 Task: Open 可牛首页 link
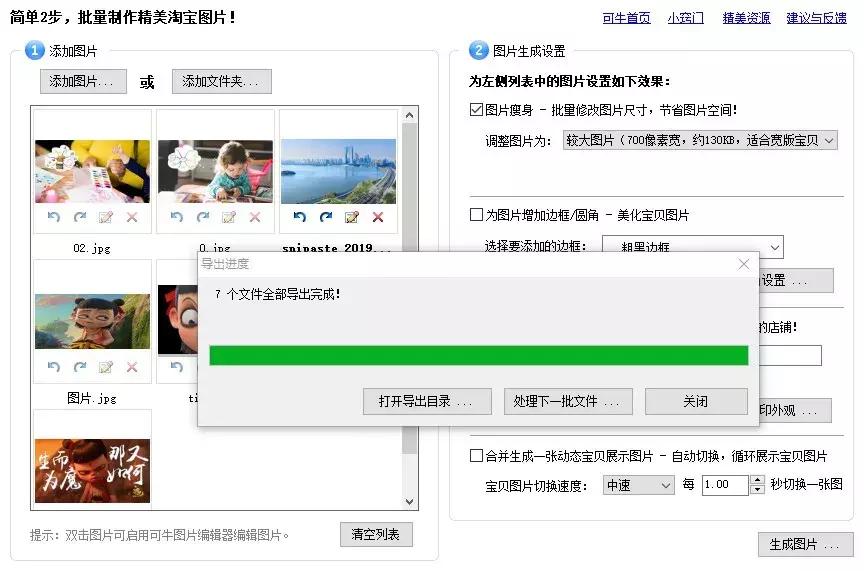[x=627, y=18]
